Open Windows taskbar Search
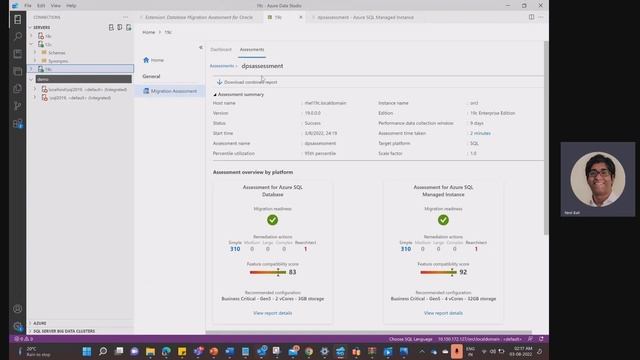Screen dimensions: 640x360 [103, 351]
